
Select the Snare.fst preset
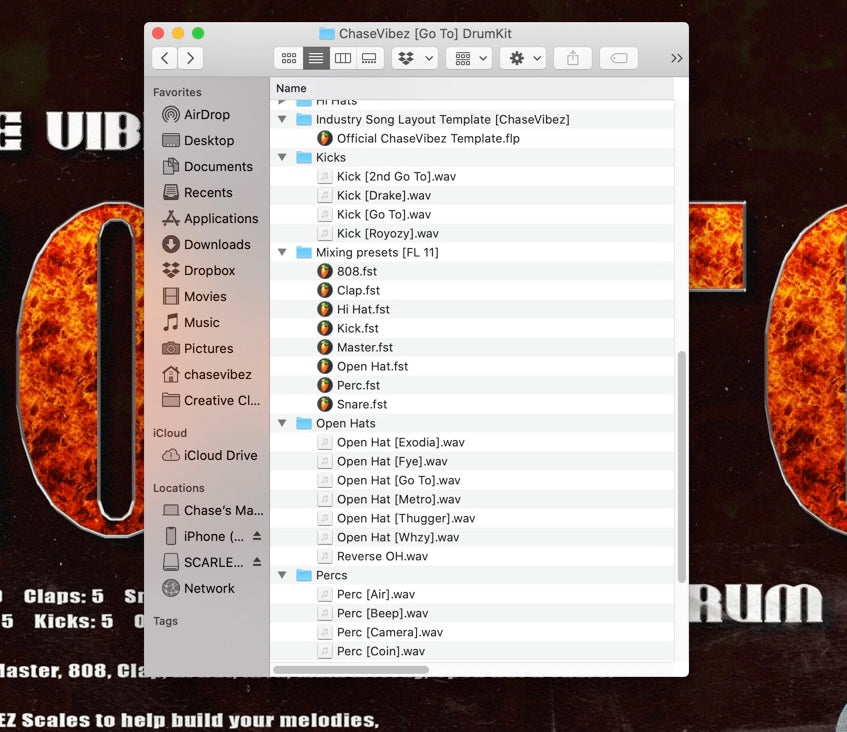tap(472, 404)
